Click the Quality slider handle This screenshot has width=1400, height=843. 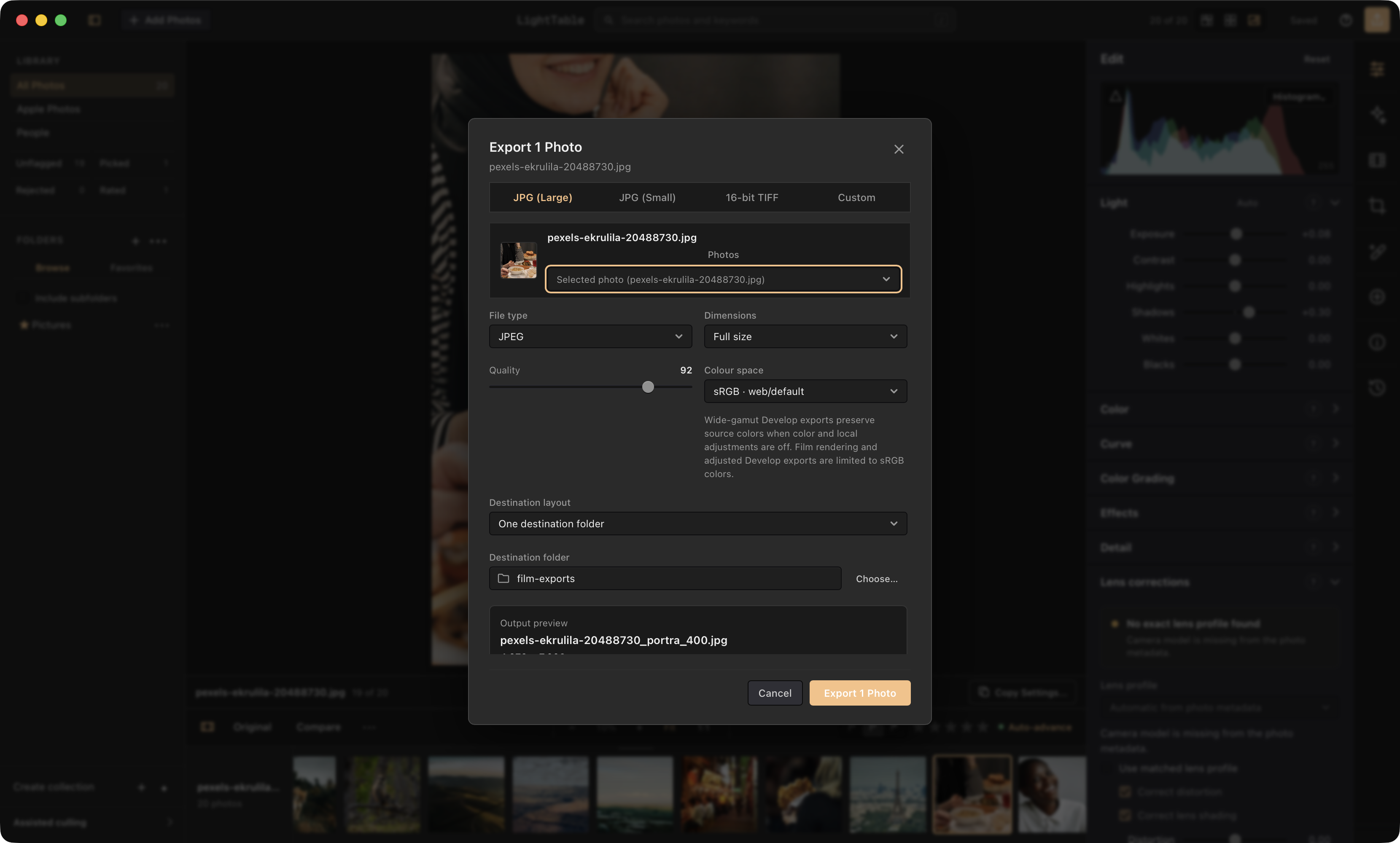pos(648,387)
